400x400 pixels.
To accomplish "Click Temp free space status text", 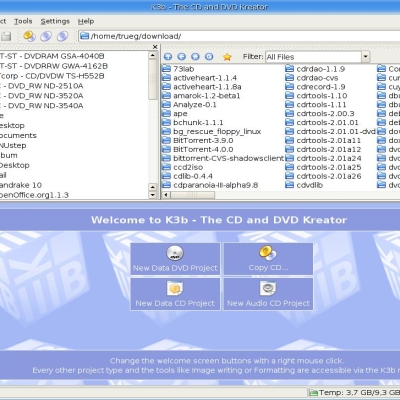I will [x=359, y=393].
